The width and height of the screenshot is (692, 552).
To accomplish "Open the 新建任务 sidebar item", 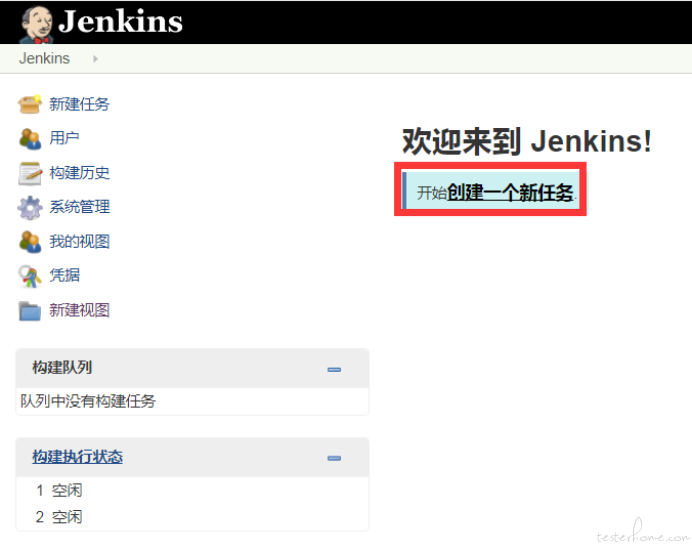I will click(x=79, y=104).
